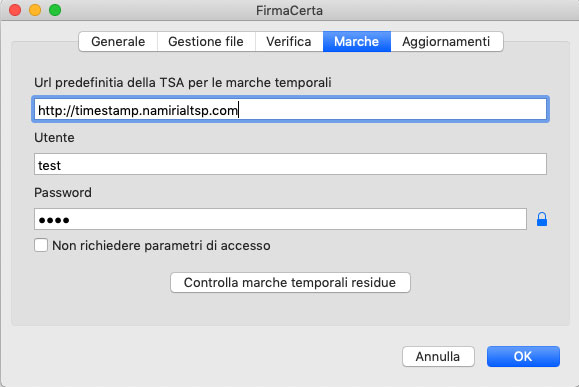Cancel with the Annulla button
Viewport: 579px width, 387px height.
(438, 356)
